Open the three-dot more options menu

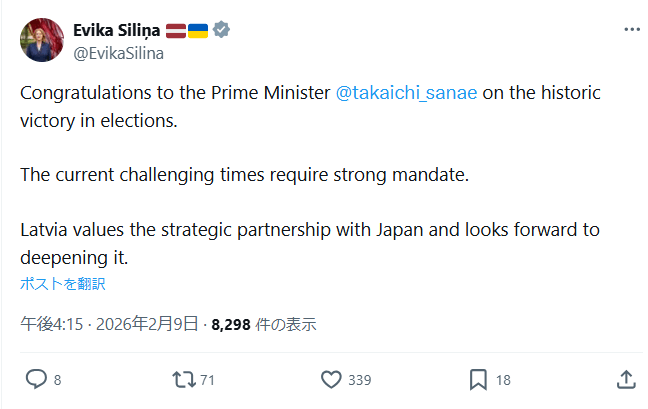[x=631, y=30]
